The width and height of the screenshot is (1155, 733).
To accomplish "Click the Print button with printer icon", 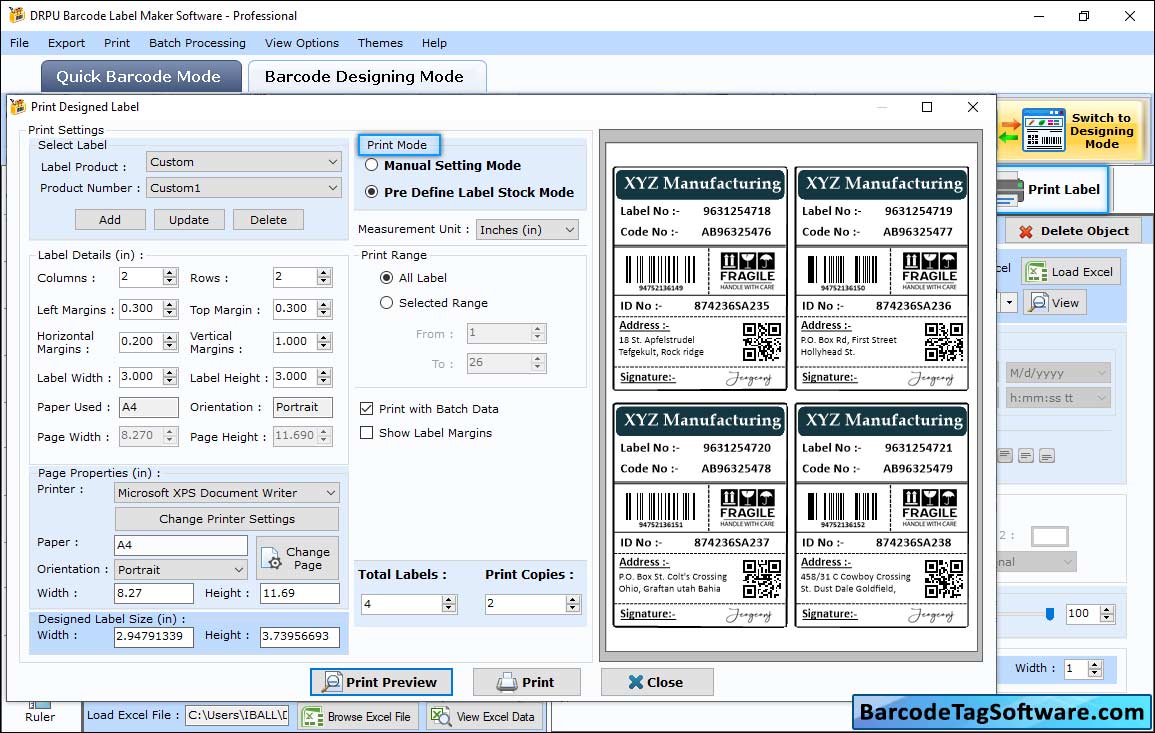I will click(526, 682).
